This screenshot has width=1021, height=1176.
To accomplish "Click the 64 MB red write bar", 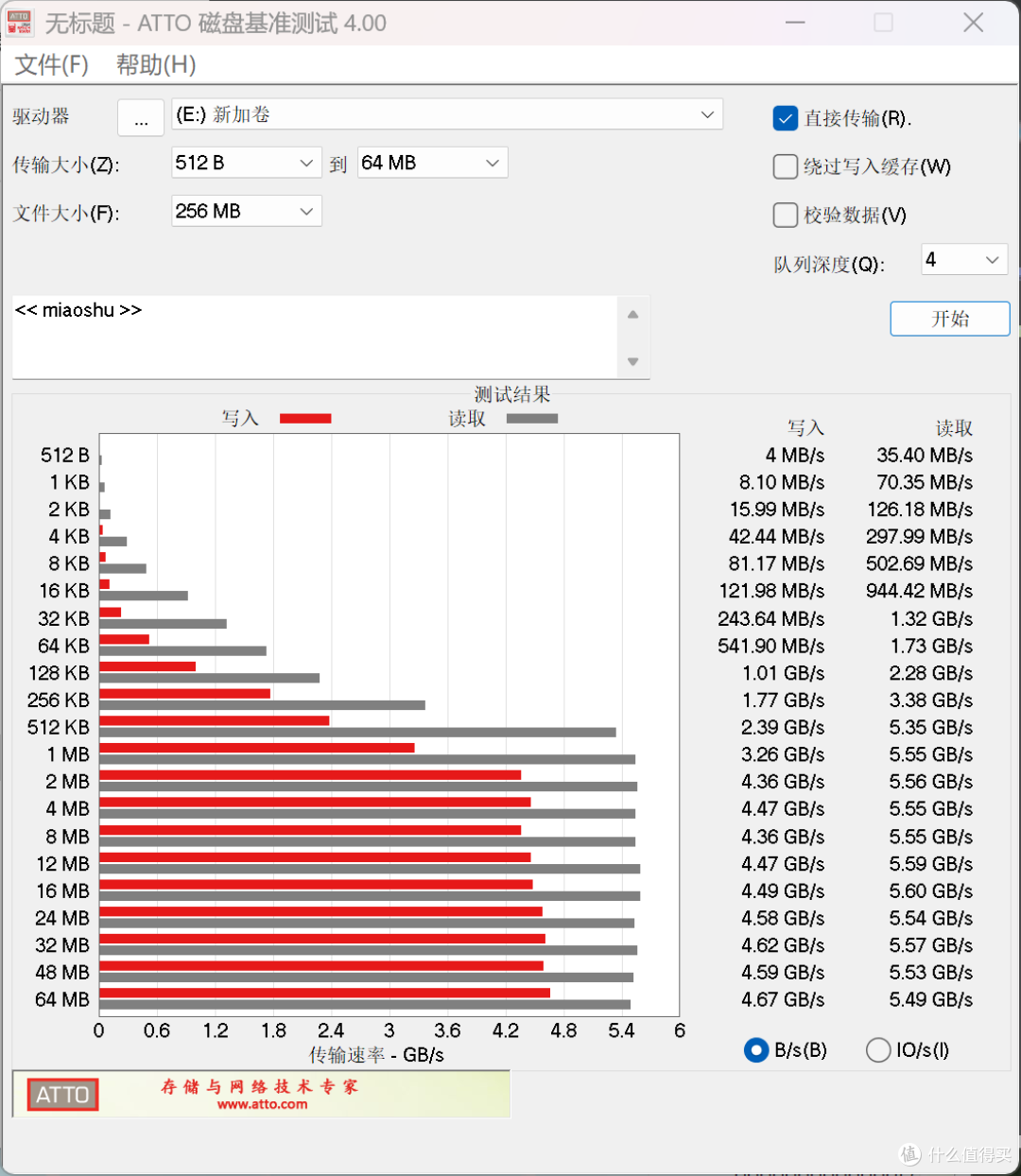I will click(324, 993).
